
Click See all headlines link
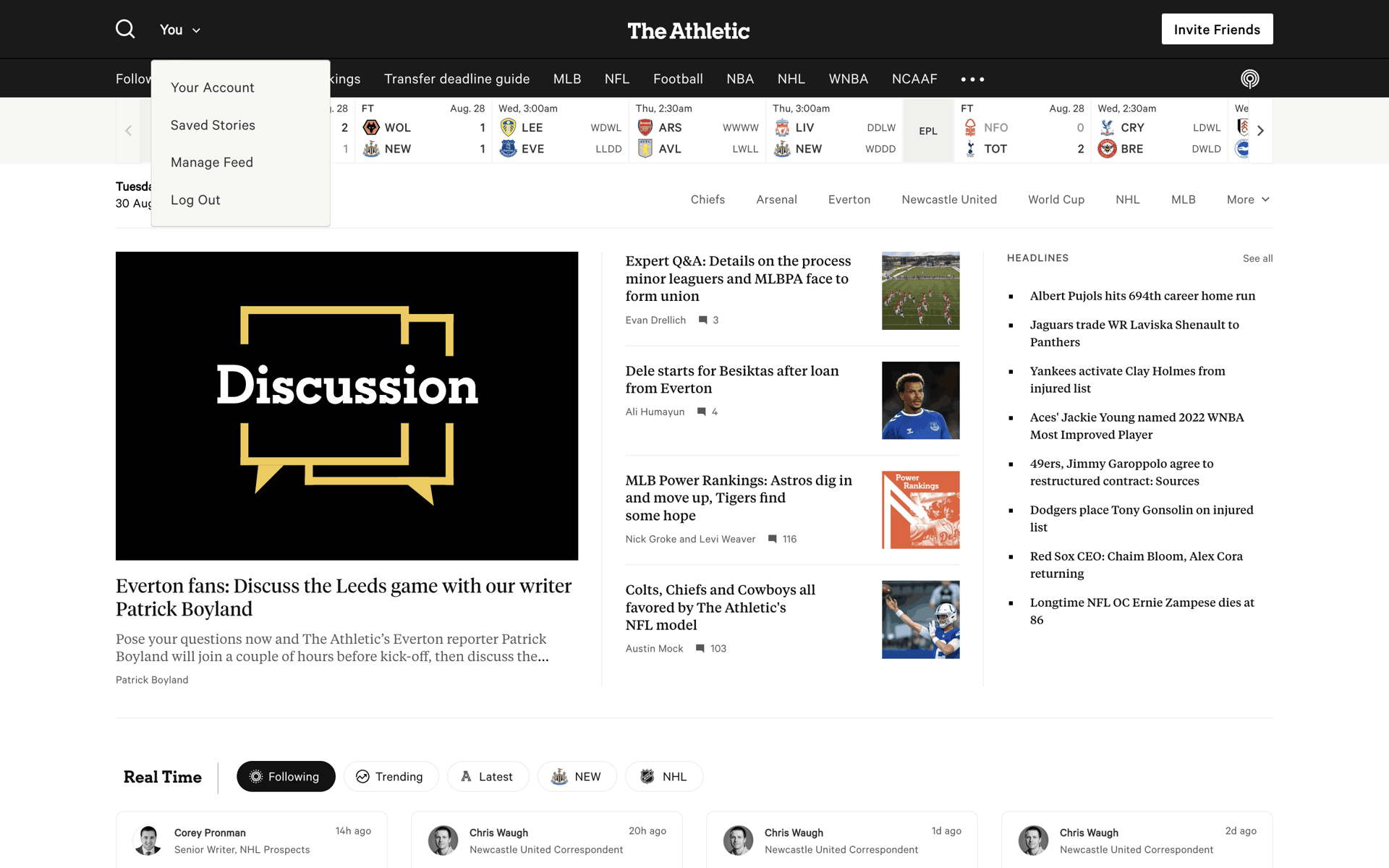[x=1257, y=258]
